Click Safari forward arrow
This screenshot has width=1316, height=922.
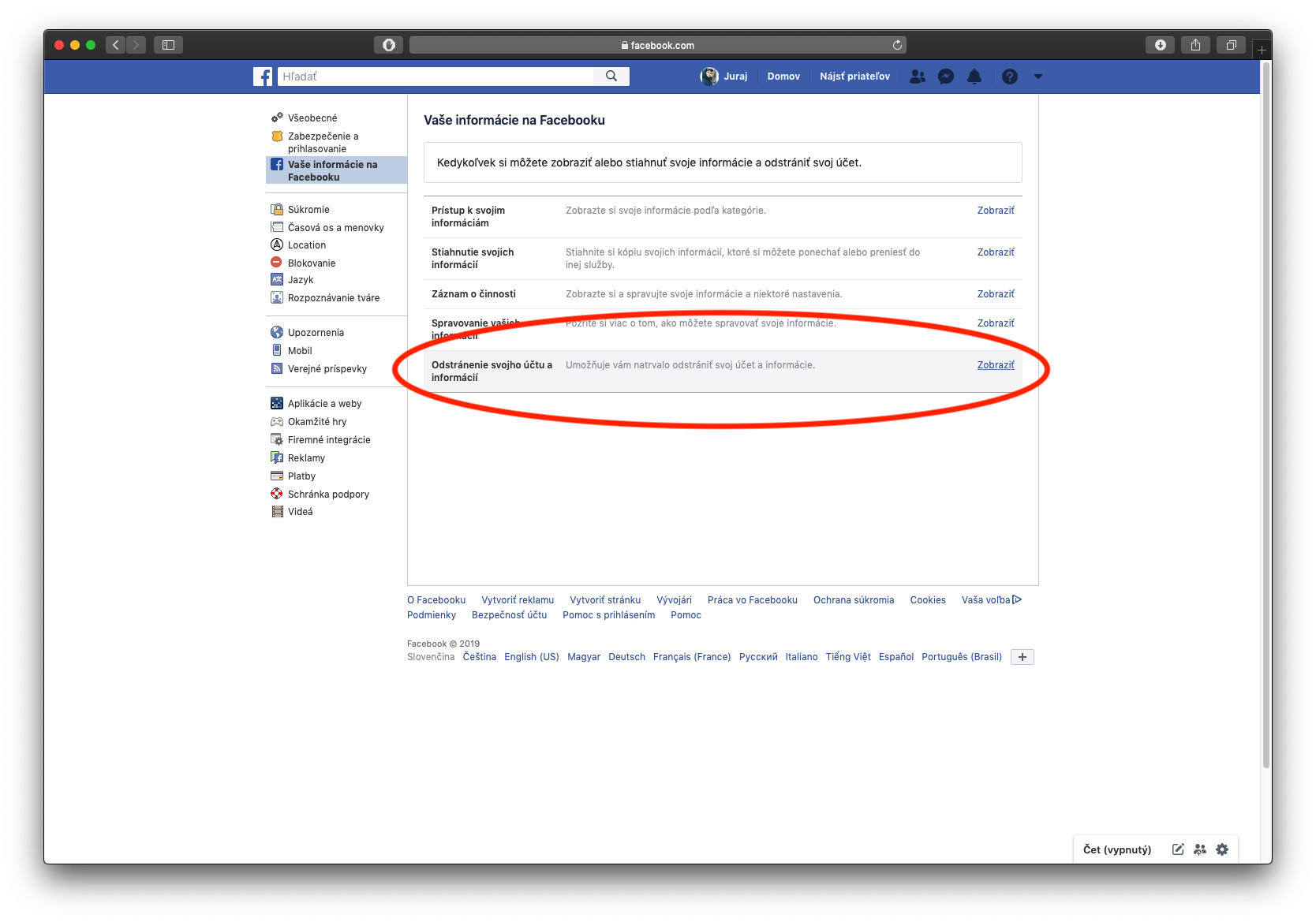point(136,45)
